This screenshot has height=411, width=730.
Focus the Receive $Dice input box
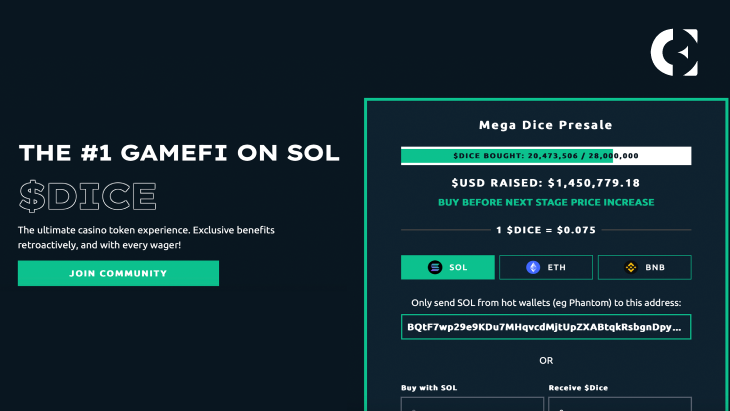click(620, 404)
